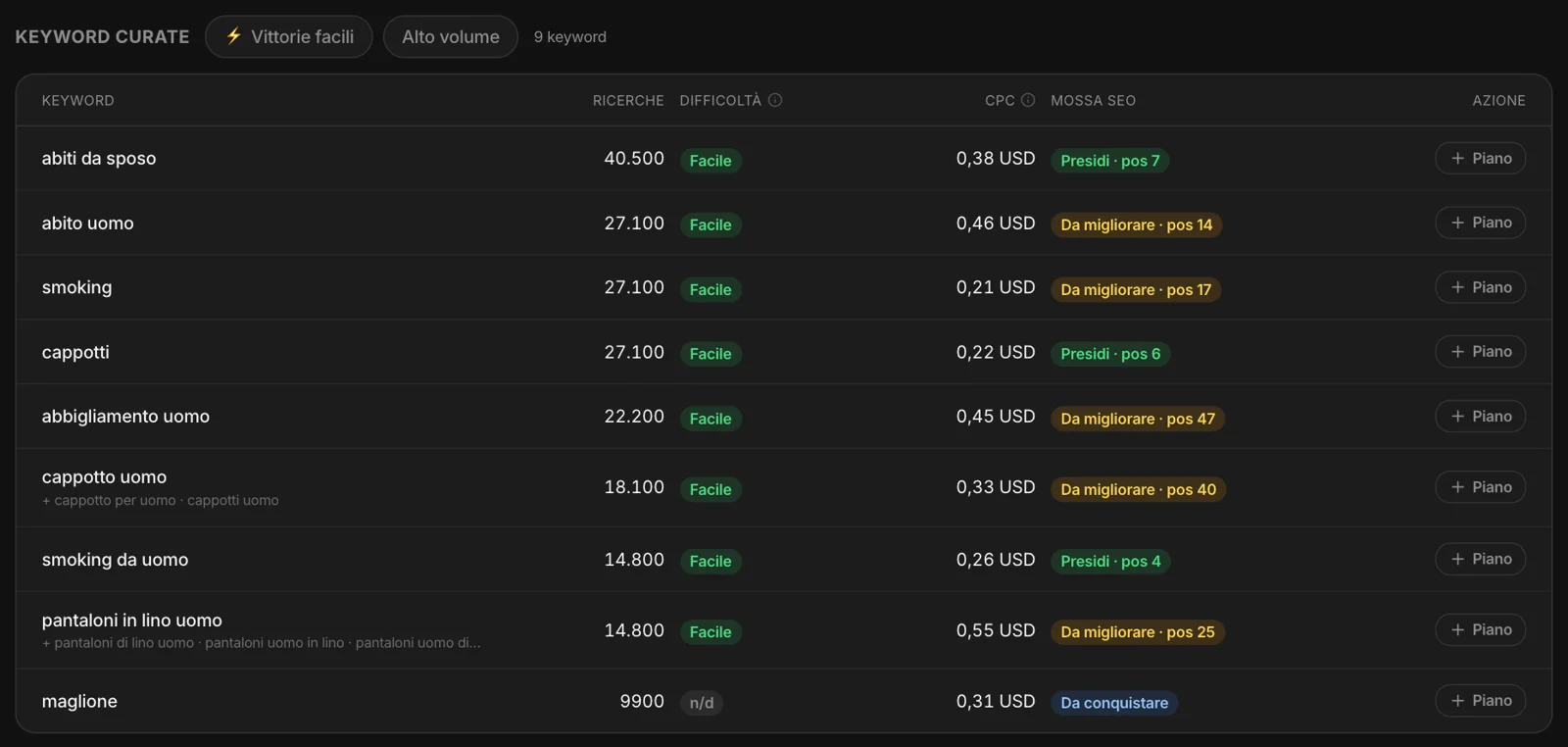1568x747 pixels.
Task: Click the Da migliorare pos 25 badge
Action: click(x=1138, y=632)
